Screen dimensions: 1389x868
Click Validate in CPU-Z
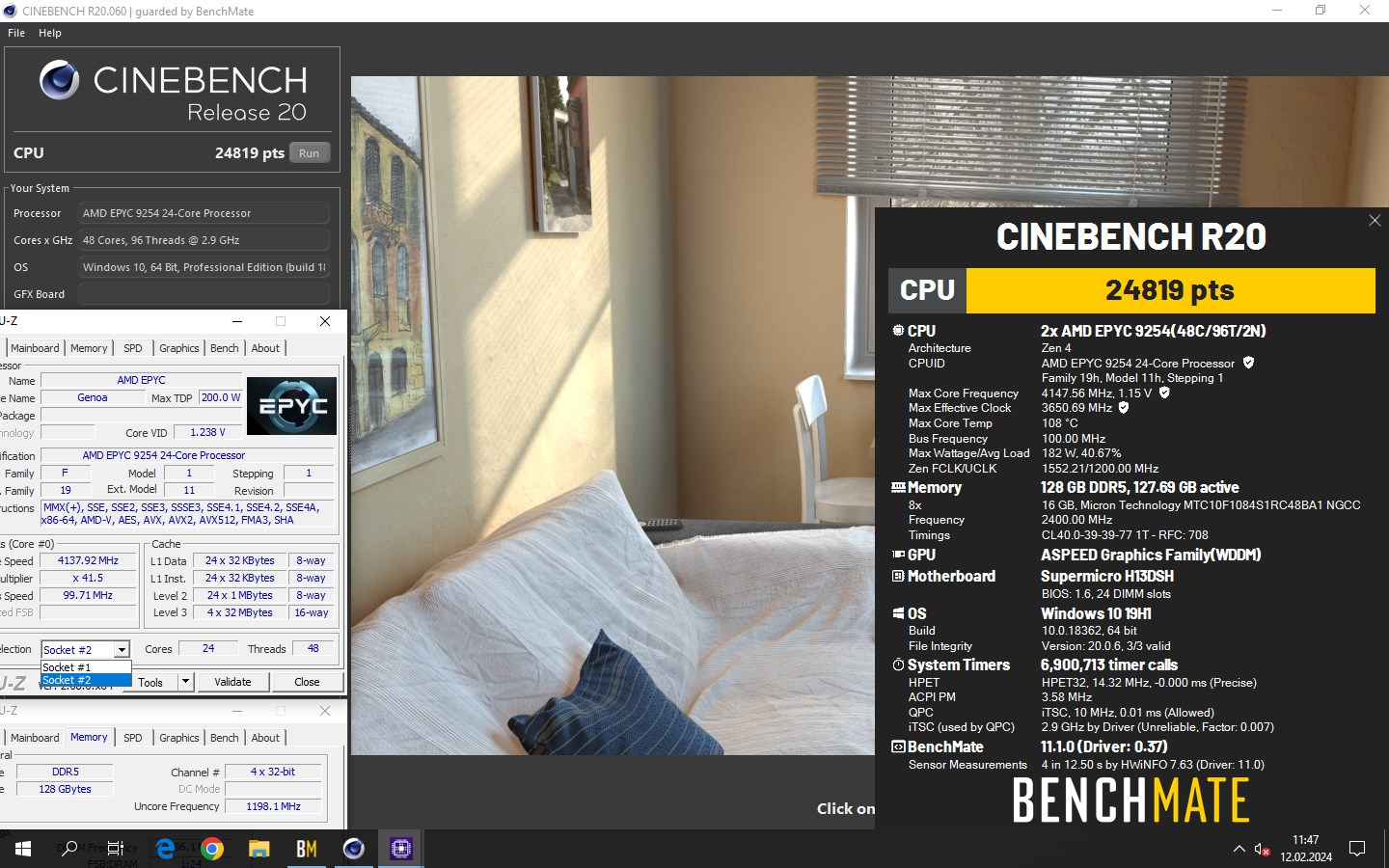pyautogui.click(x=232, y=682)
